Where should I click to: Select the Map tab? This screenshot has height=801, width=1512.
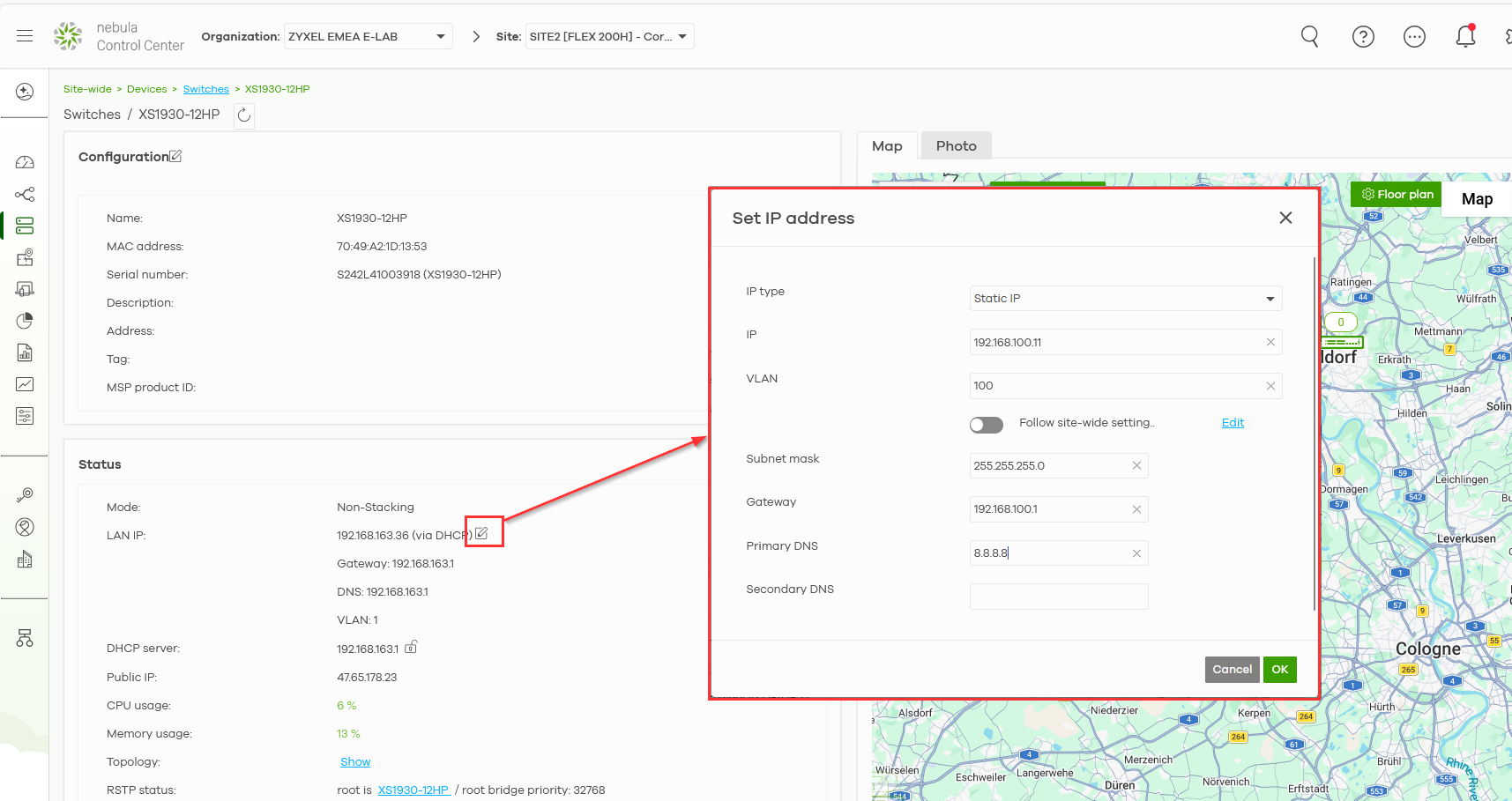(887, 145)
